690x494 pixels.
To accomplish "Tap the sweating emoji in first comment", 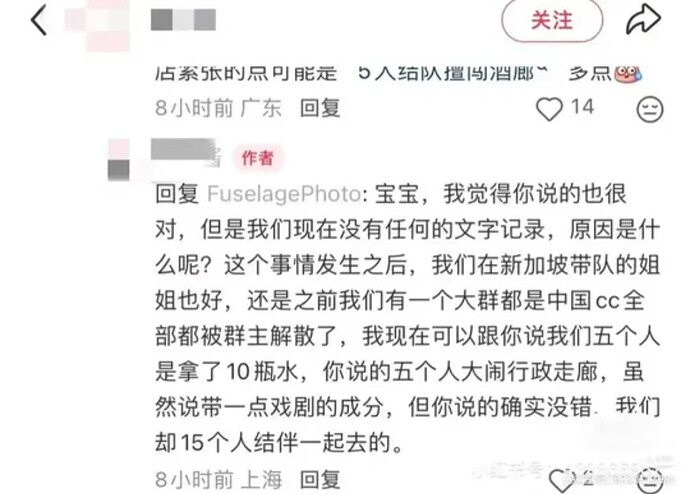I will click(628, 73).
